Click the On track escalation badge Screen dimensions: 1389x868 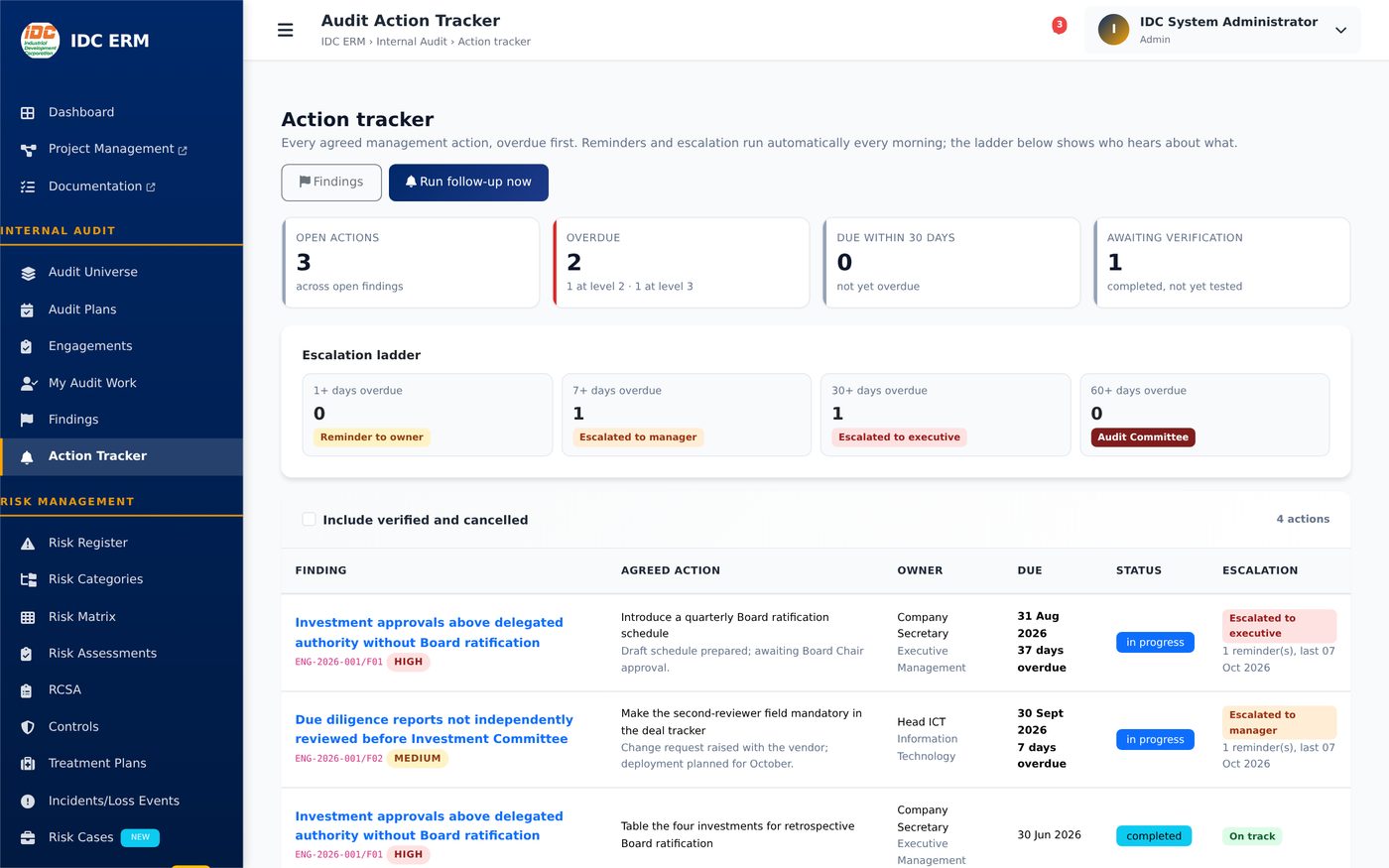pyautogui.click(x=1252, y=836)
